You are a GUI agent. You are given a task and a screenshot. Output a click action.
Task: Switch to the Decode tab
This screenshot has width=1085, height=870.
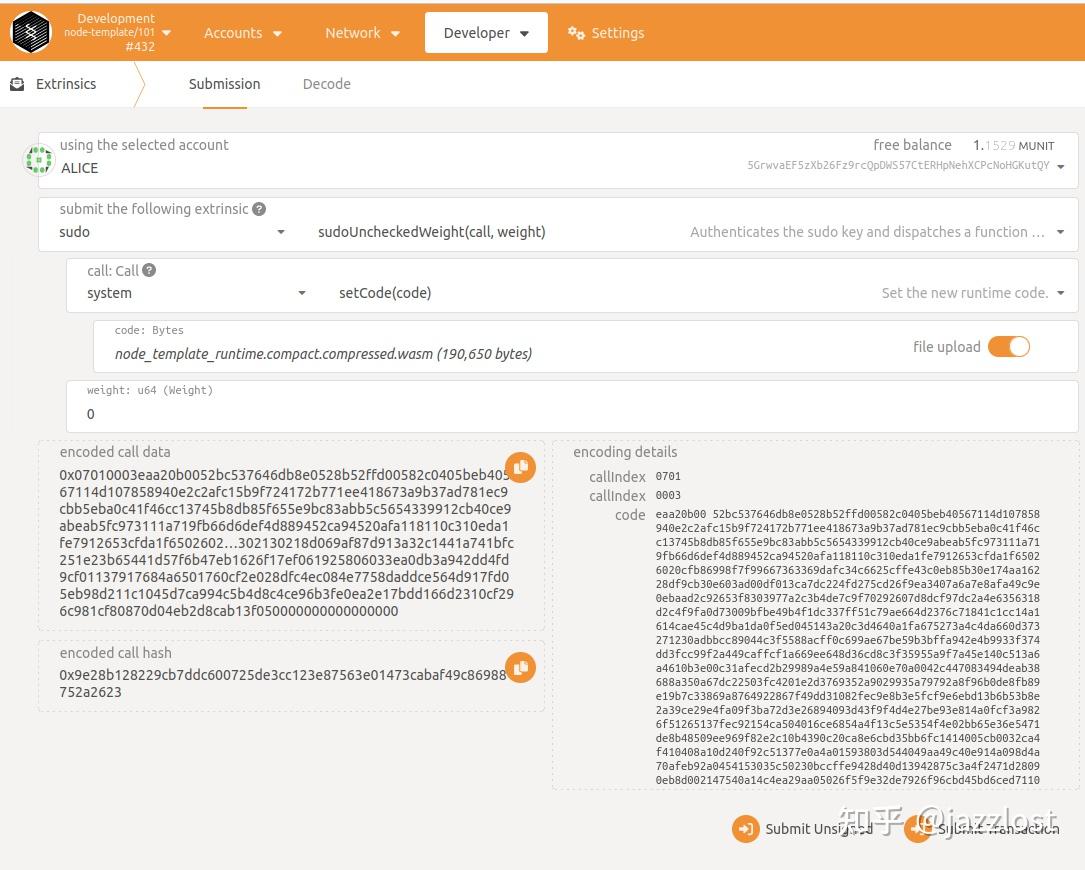pos(327,84)
